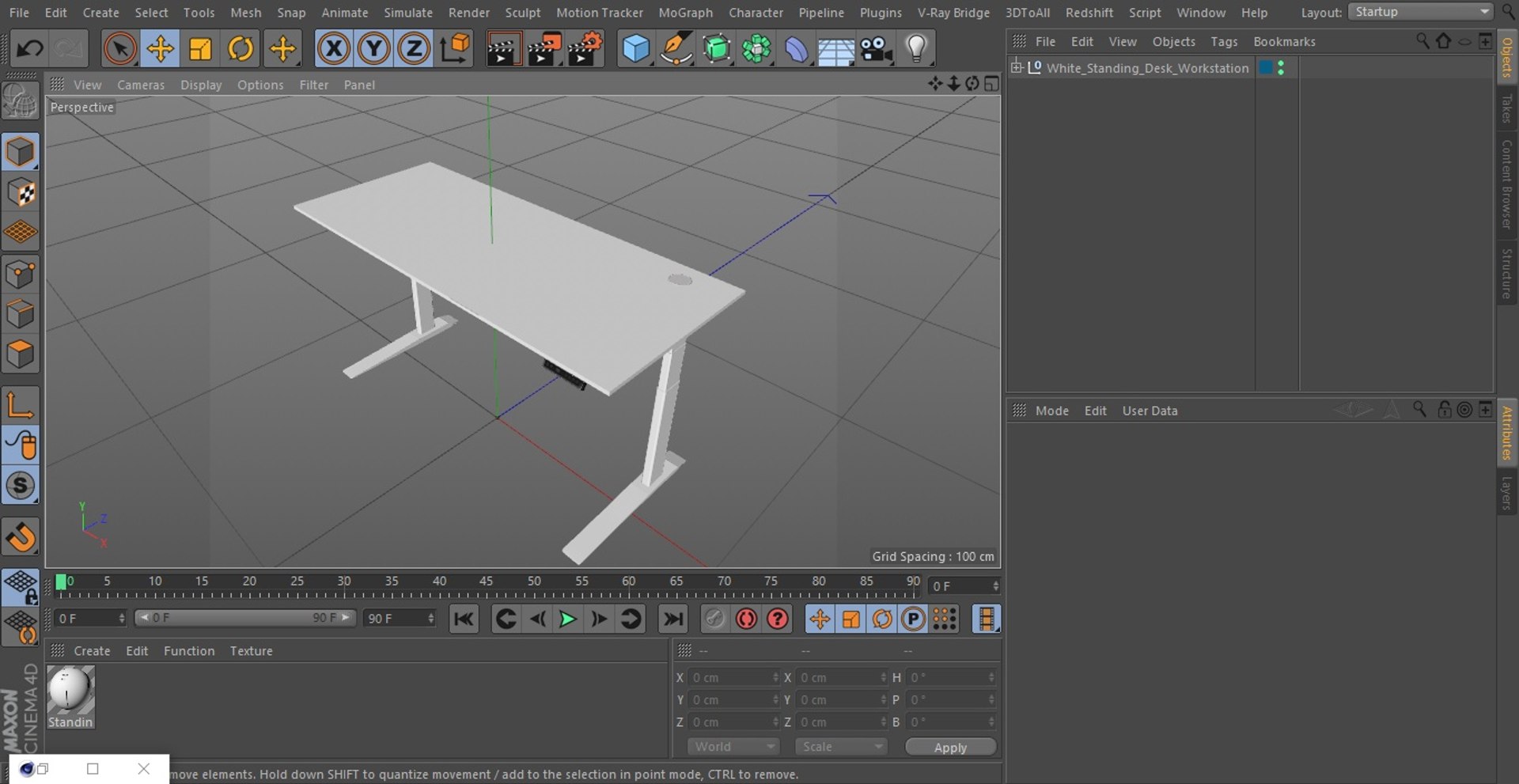This screenshot has height=784, width=1519.
Task: Select the Live Selection tool
Action: coord(119,49)
